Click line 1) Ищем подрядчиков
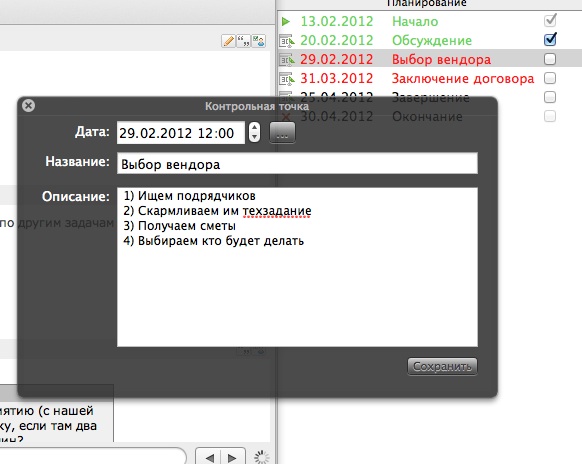The width and height of the screenshot is (582, 464). coord(189,196)
